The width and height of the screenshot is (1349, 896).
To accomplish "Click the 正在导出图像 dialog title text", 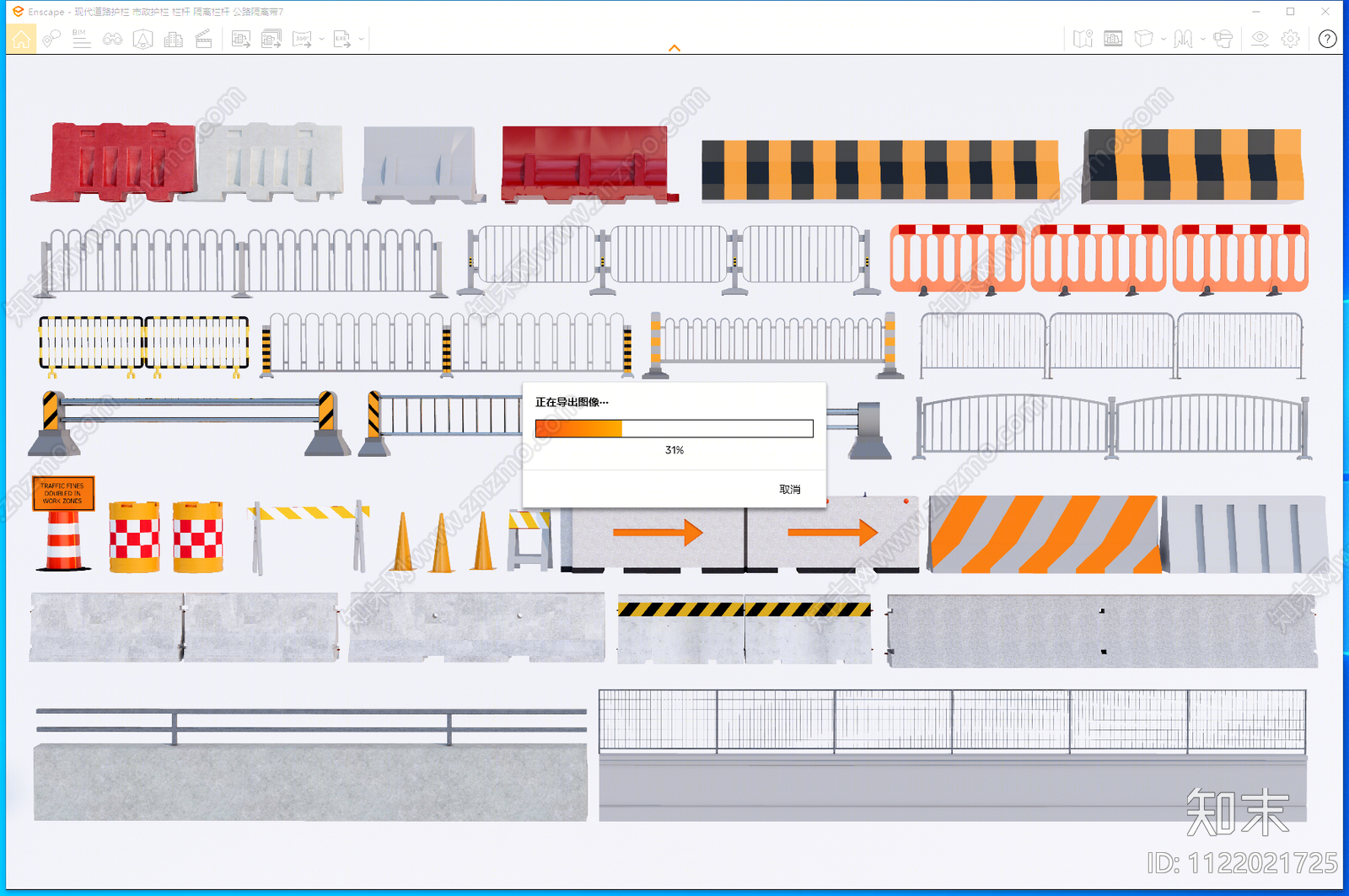I will pos(572,402).
